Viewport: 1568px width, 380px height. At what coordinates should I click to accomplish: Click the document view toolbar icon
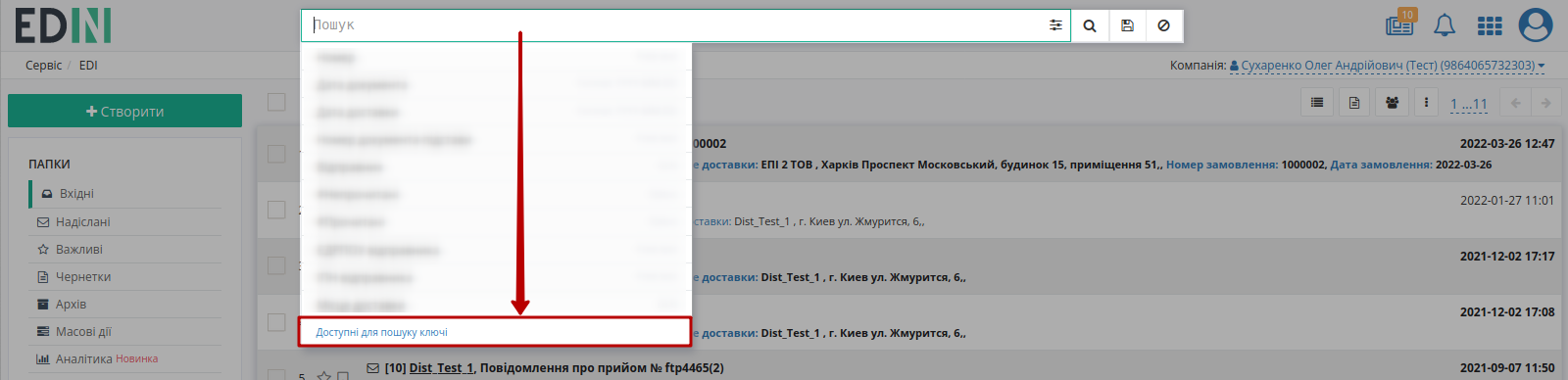[x=1354, y=102]
